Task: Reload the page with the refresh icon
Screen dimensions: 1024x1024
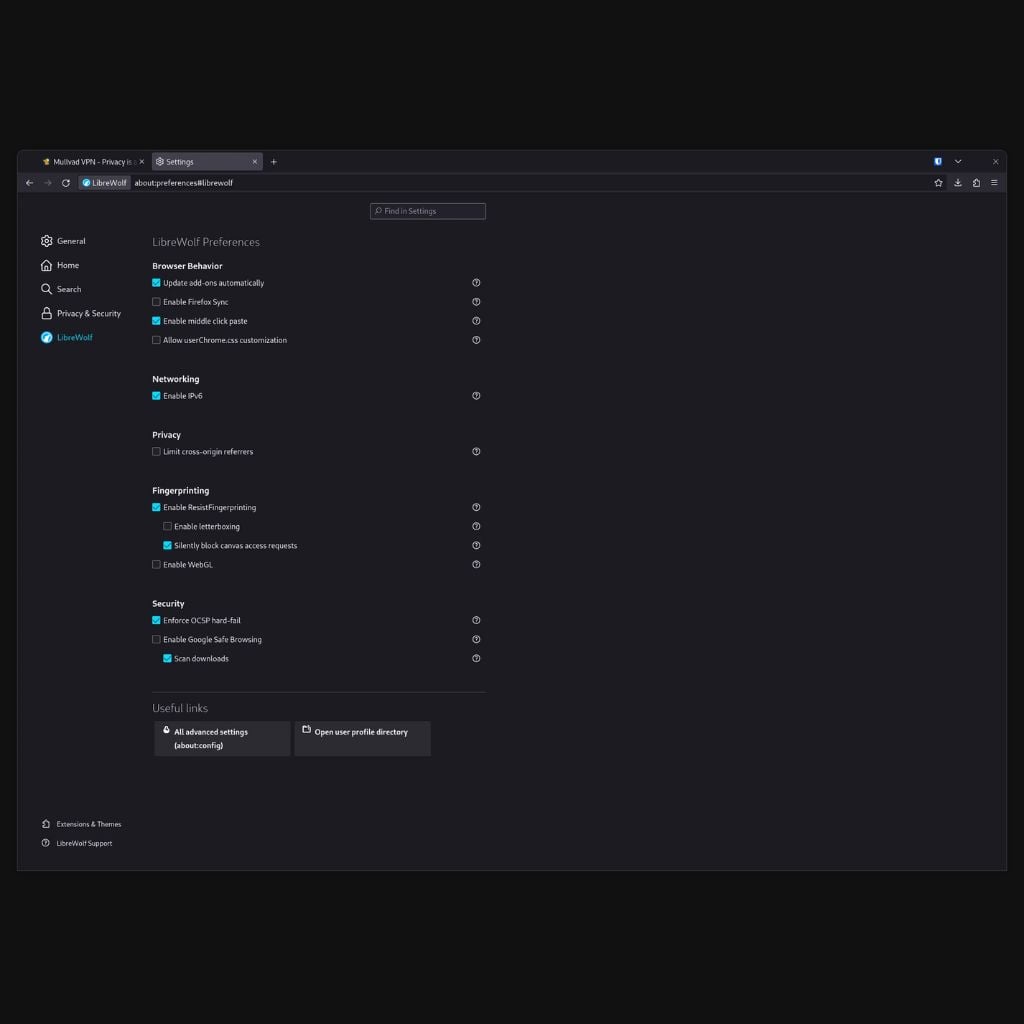Action: click(66, 183)
